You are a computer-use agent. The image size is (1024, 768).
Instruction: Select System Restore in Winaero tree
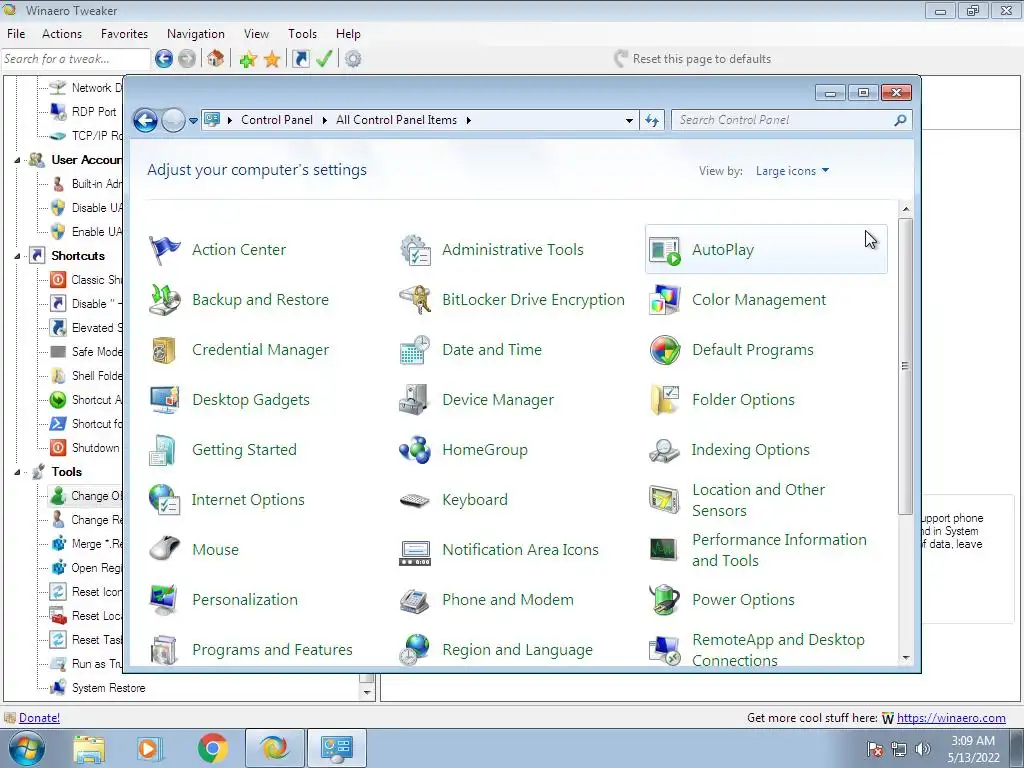click(108, 688)
